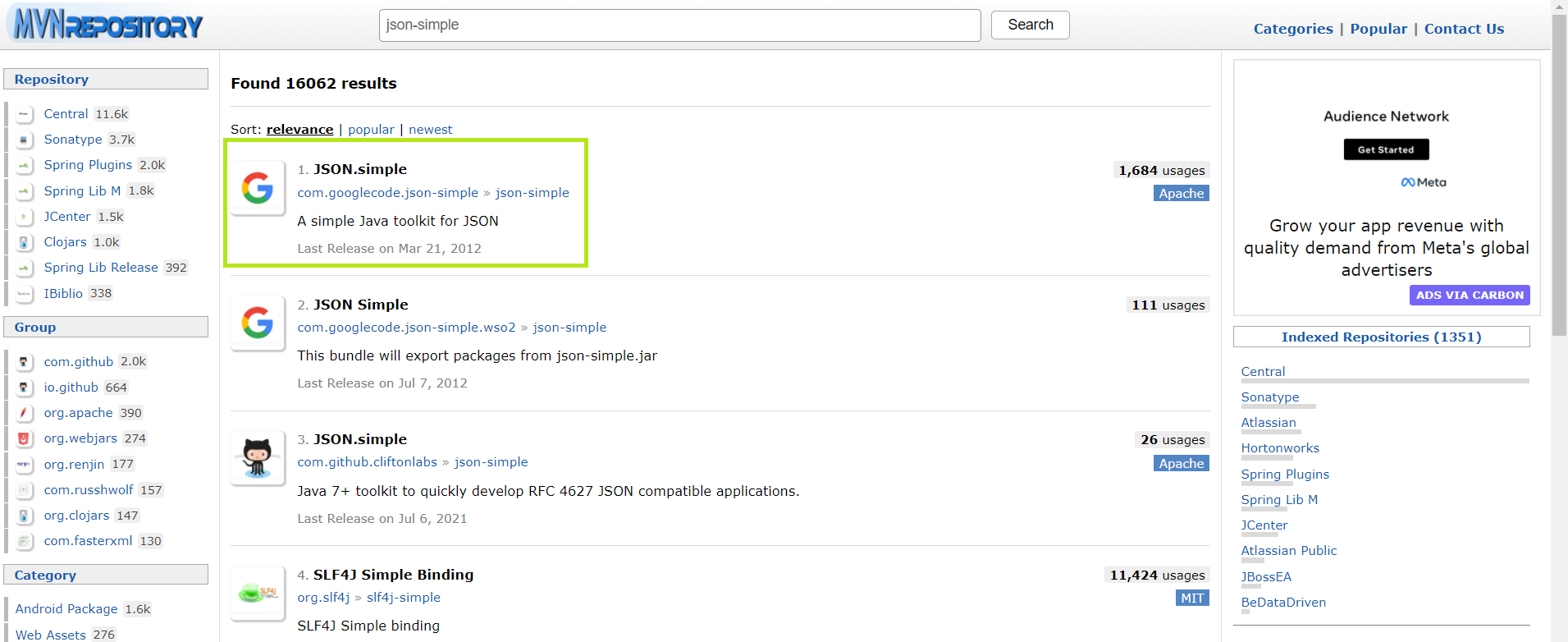Viewport: 1568px width, 642px height.
Task: Click the search input field containing json-simple
Action: [x=679, y=25]
